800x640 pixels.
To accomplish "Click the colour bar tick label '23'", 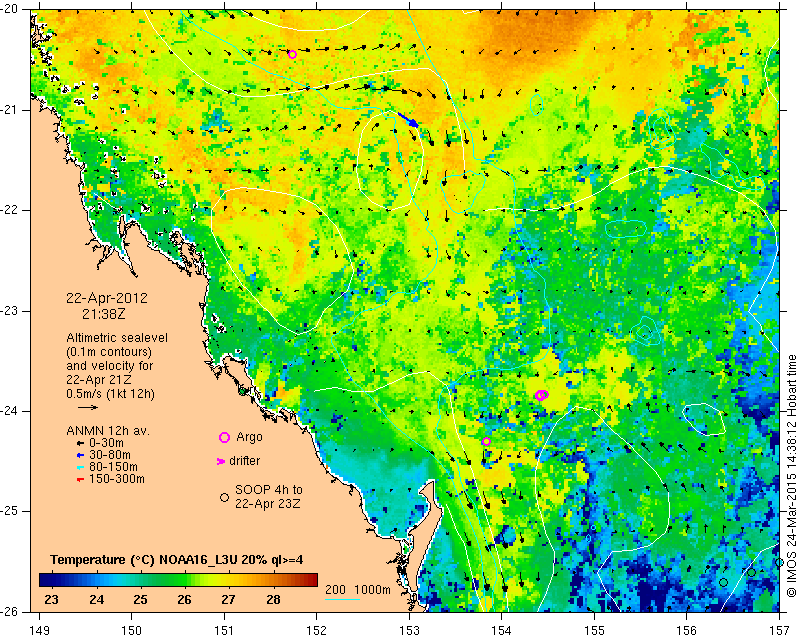I will tap(52, 599).
